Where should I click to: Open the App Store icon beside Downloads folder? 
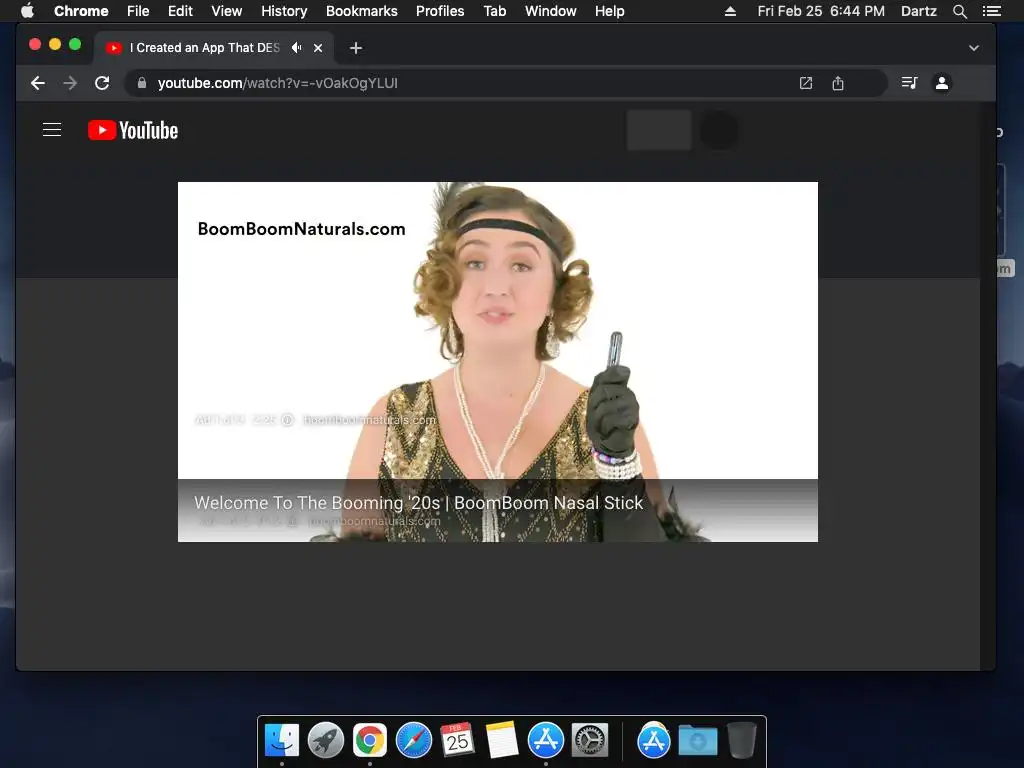coord(654,741)
